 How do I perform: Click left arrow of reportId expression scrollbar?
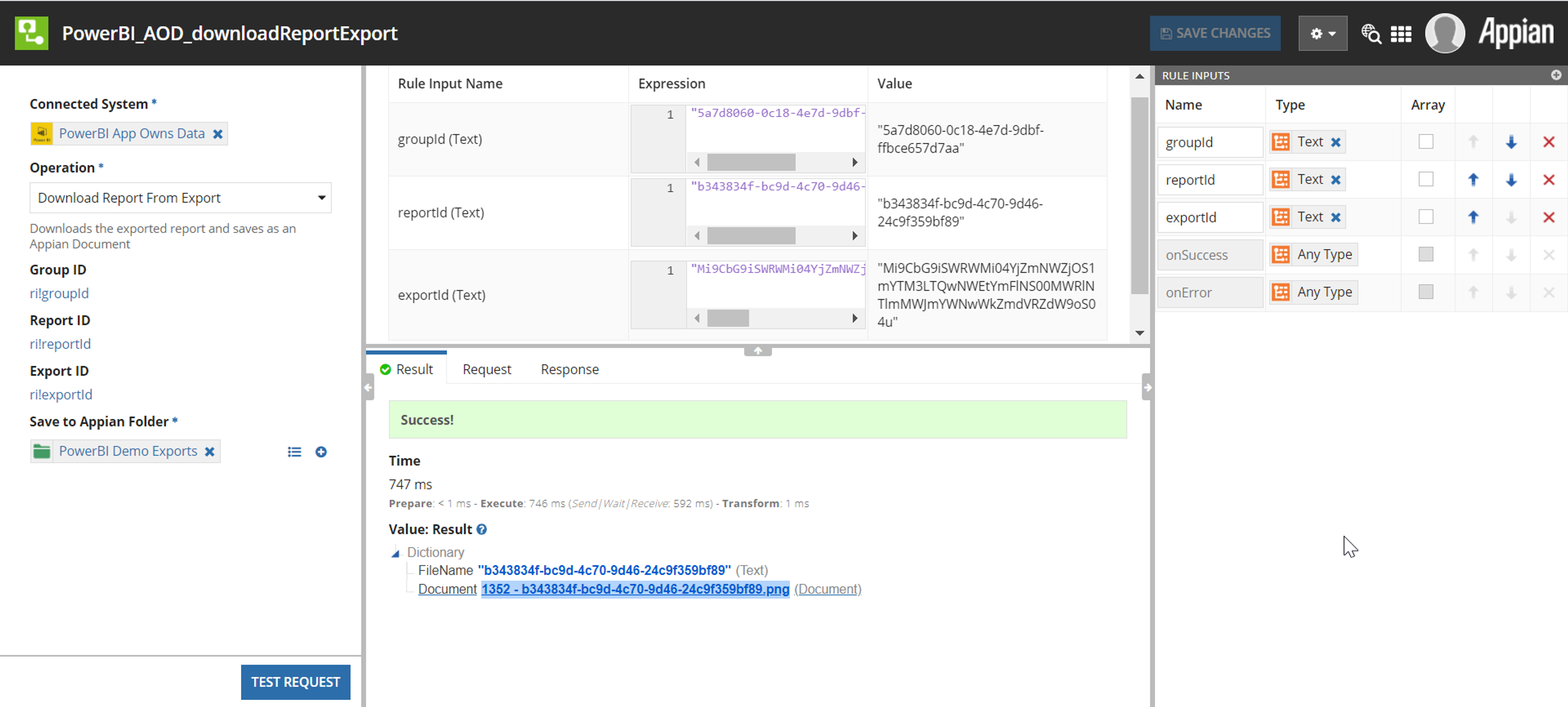[x=697, y=236]
